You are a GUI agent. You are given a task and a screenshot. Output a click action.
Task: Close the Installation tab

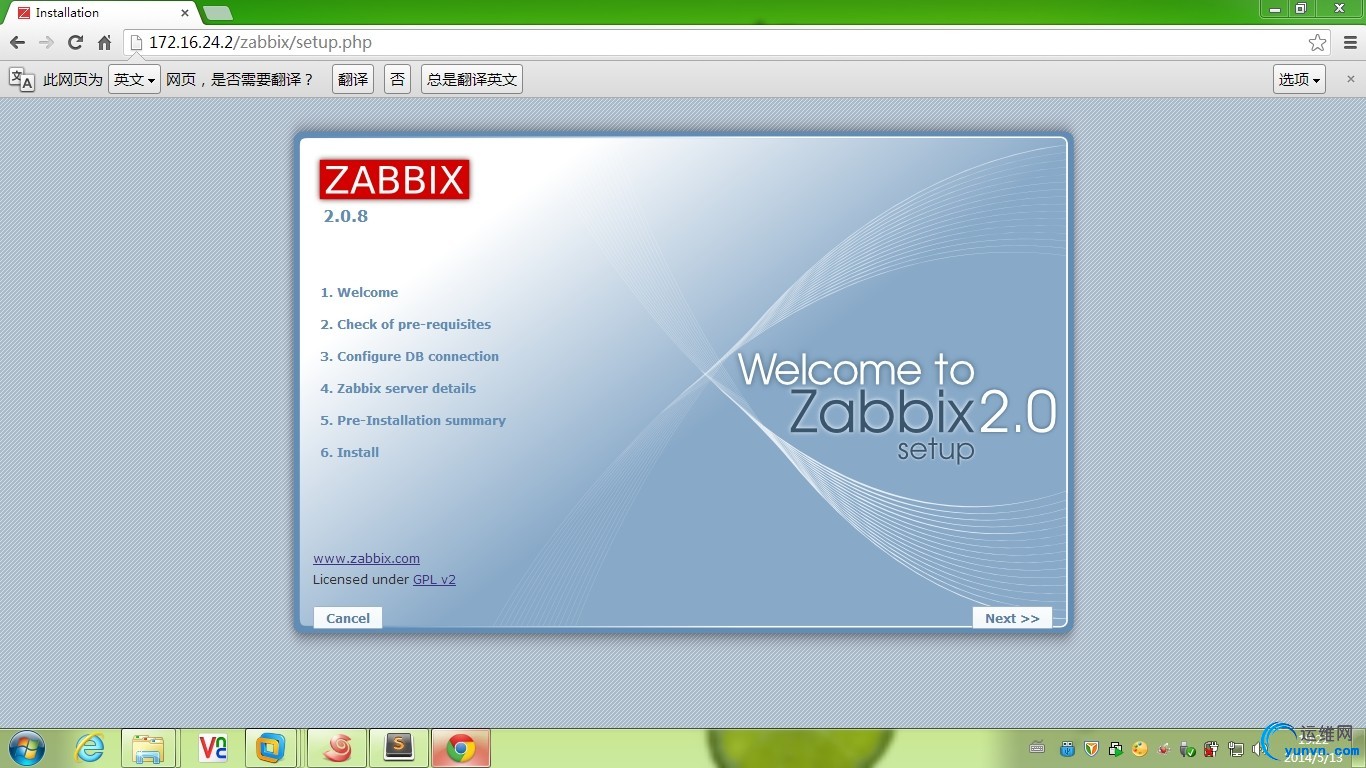185,13
